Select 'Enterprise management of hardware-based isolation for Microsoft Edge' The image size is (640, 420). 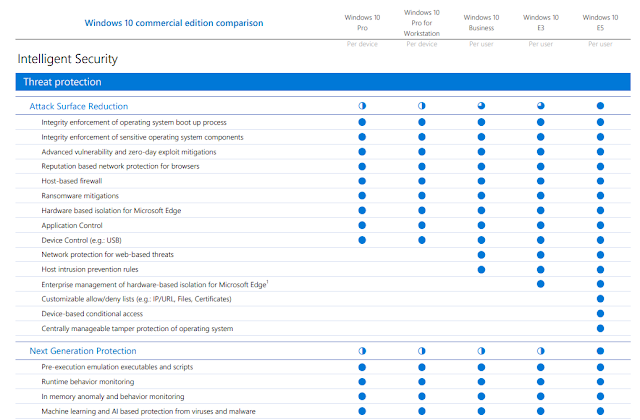coord(155,284)
